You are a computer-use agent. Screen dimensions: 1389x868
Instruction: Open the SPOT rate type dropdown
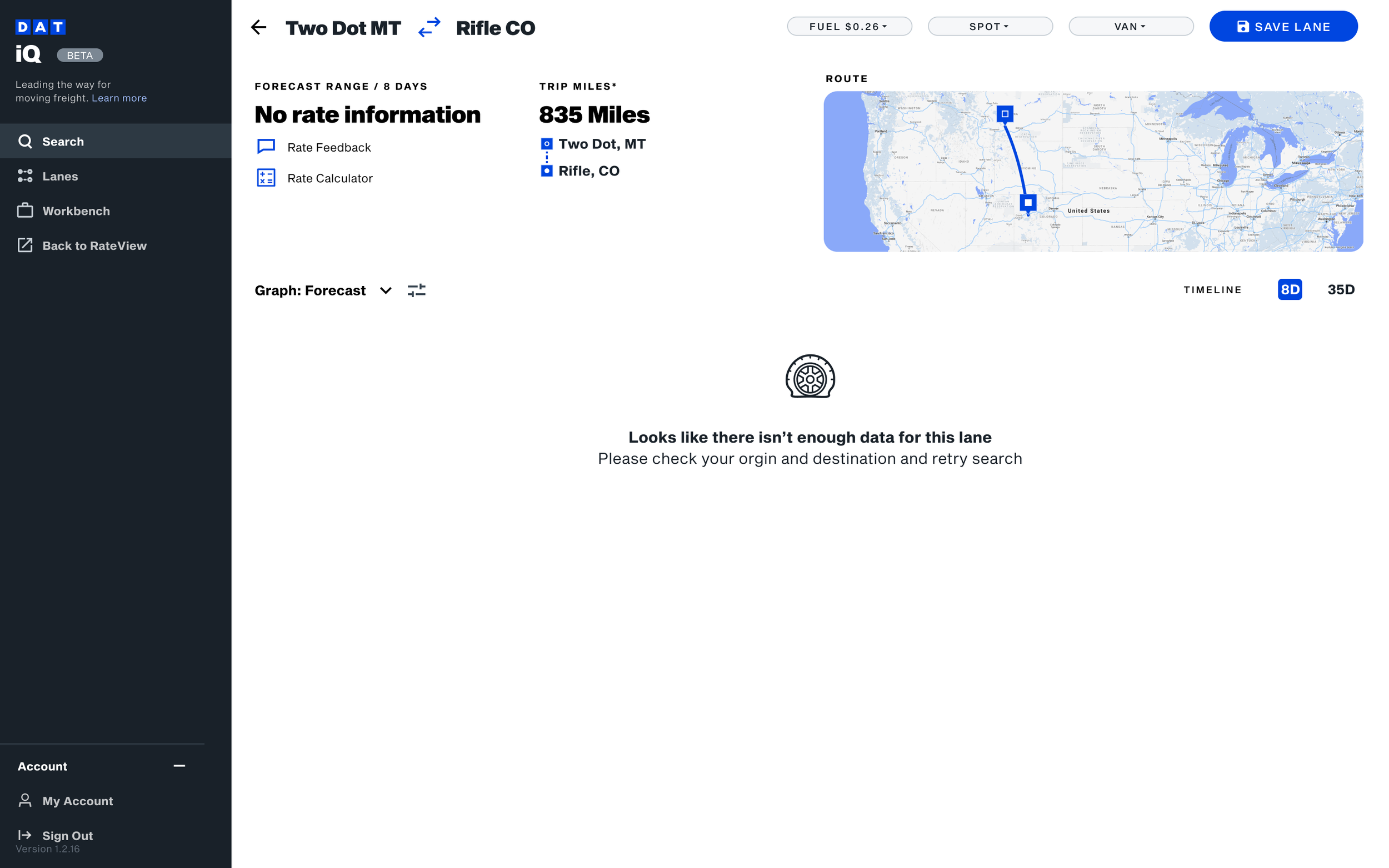(x=990, y=26)
